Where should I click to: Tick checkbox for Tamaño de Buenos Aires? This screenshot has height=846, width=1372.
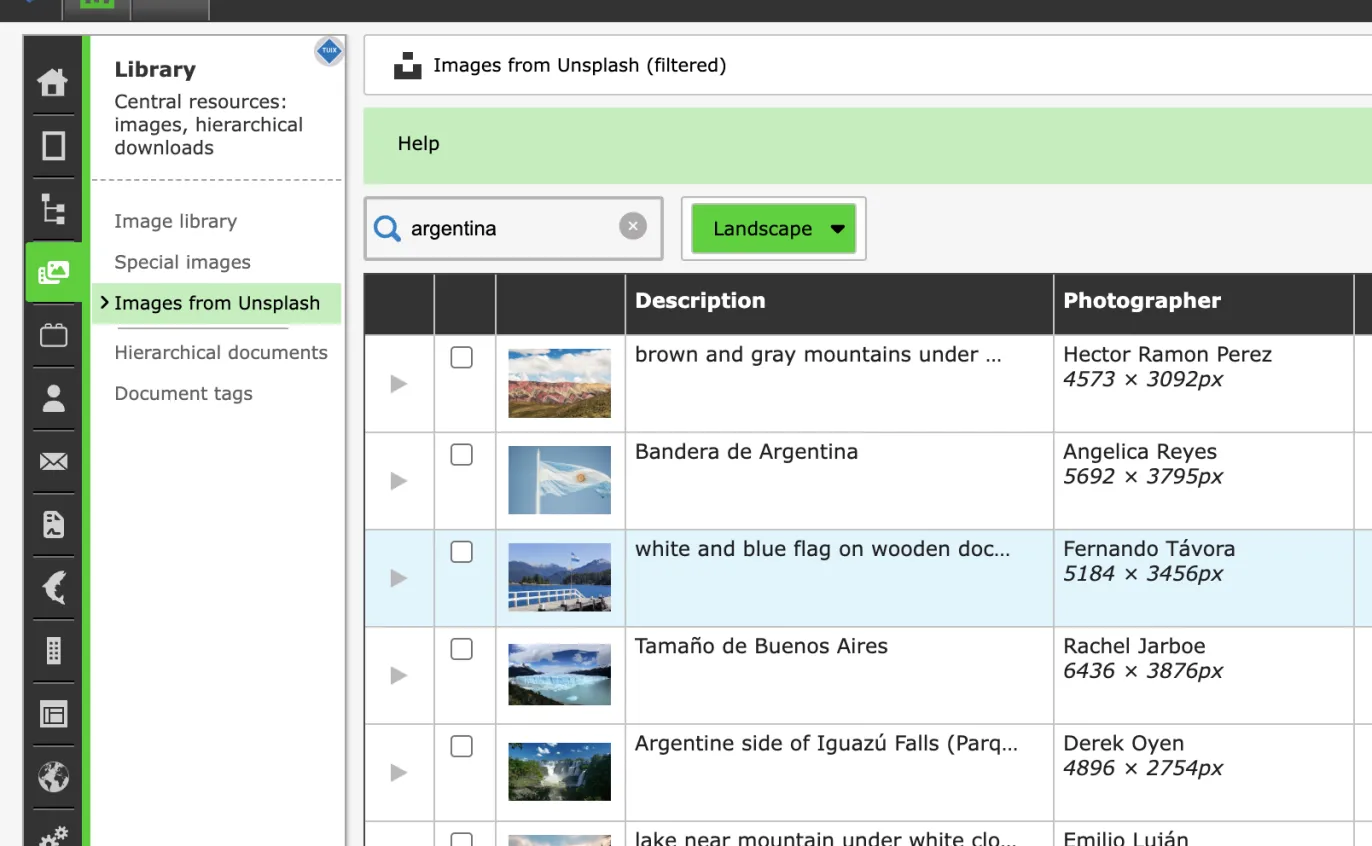pos(461,649)
